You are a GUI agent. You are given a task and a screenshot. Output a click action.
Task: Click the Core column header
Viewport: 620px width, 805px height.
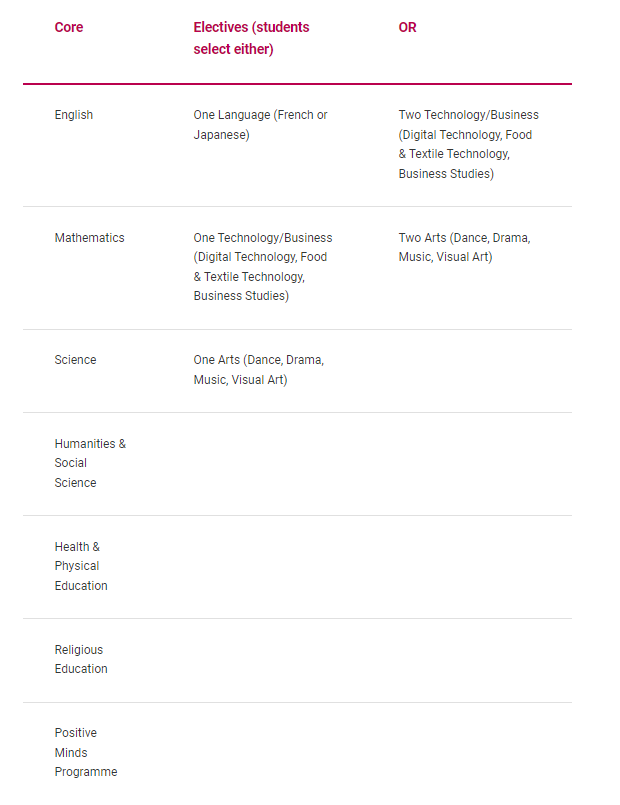tap(69, 27)
